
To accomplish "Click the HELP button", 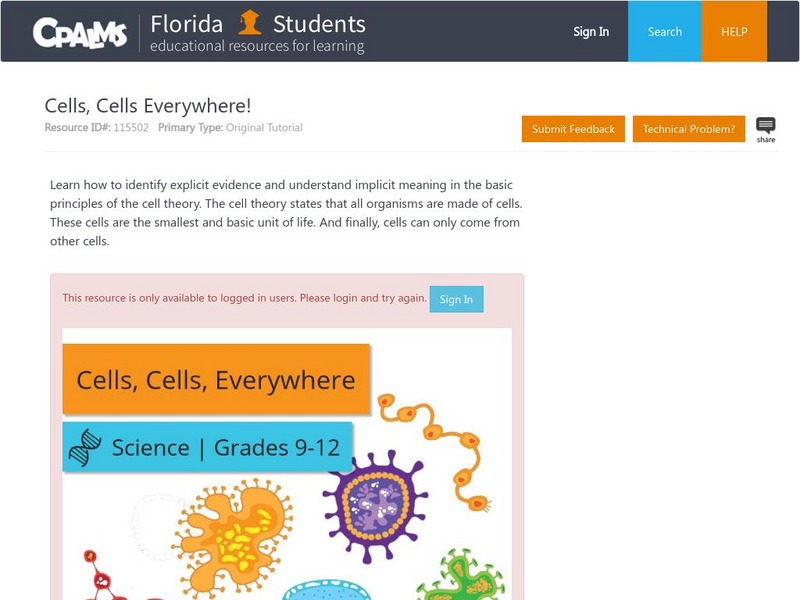I will (x=735, y=31).
